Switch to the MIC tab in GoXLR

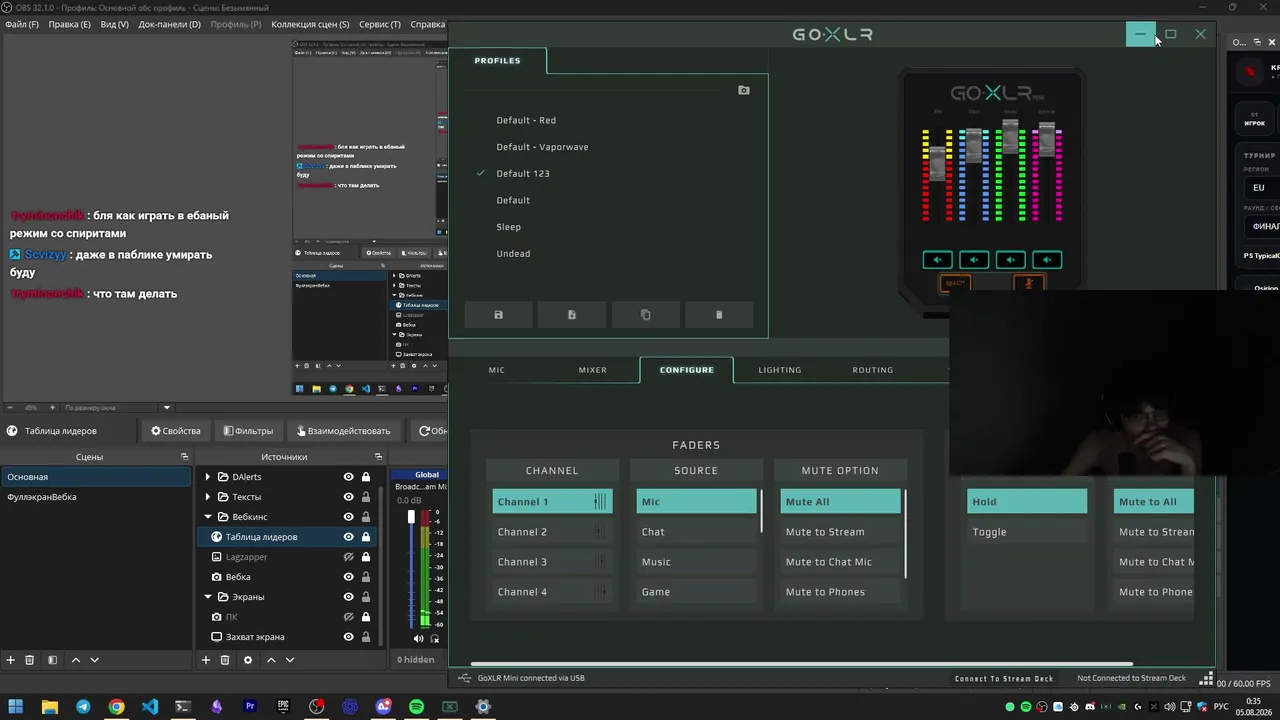coord(497,370)
